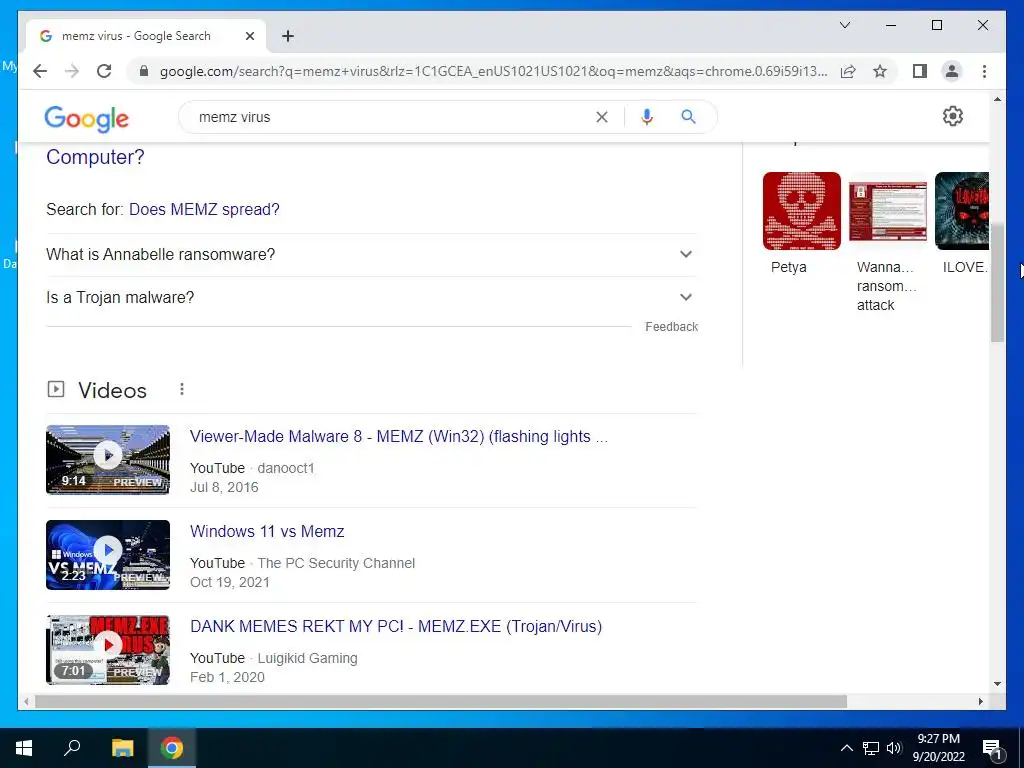Open the volume speaker tray icon
Viewport: 1024px width, 768px height.
pos(894,748)
